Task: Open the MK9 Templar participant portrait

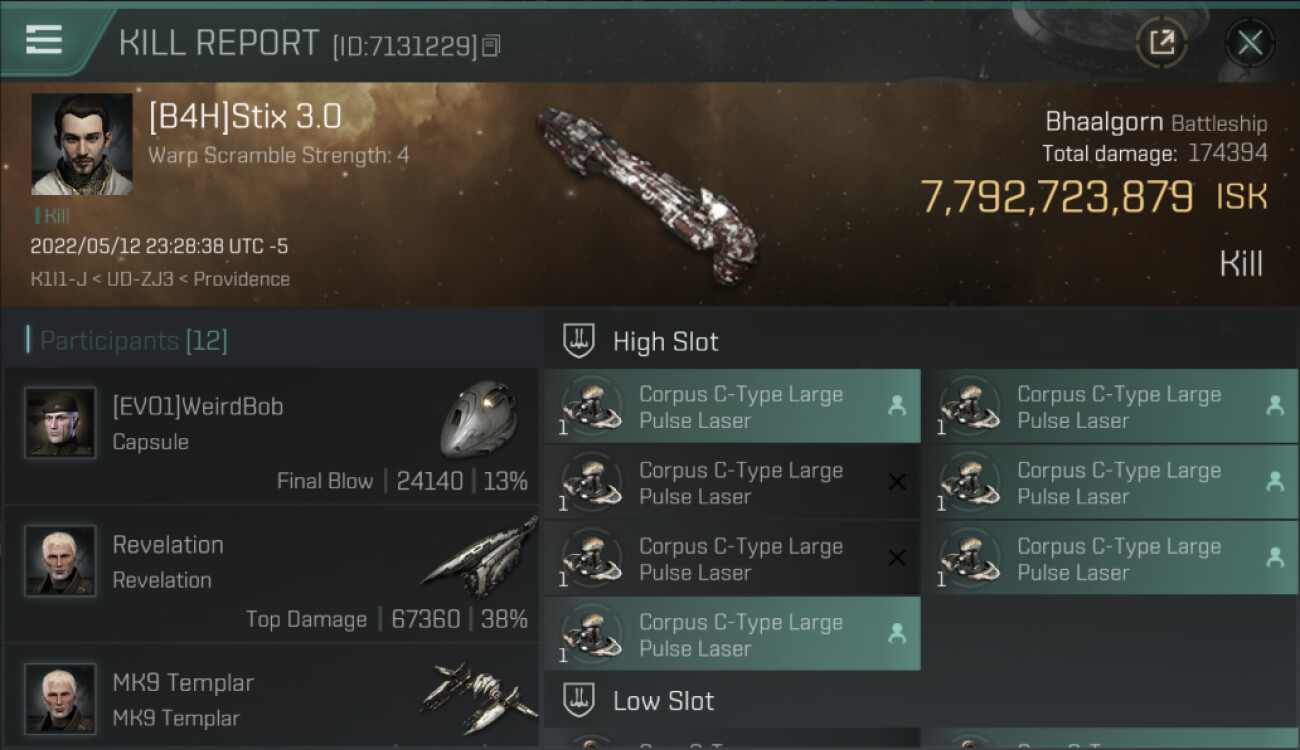Action: 61,698
